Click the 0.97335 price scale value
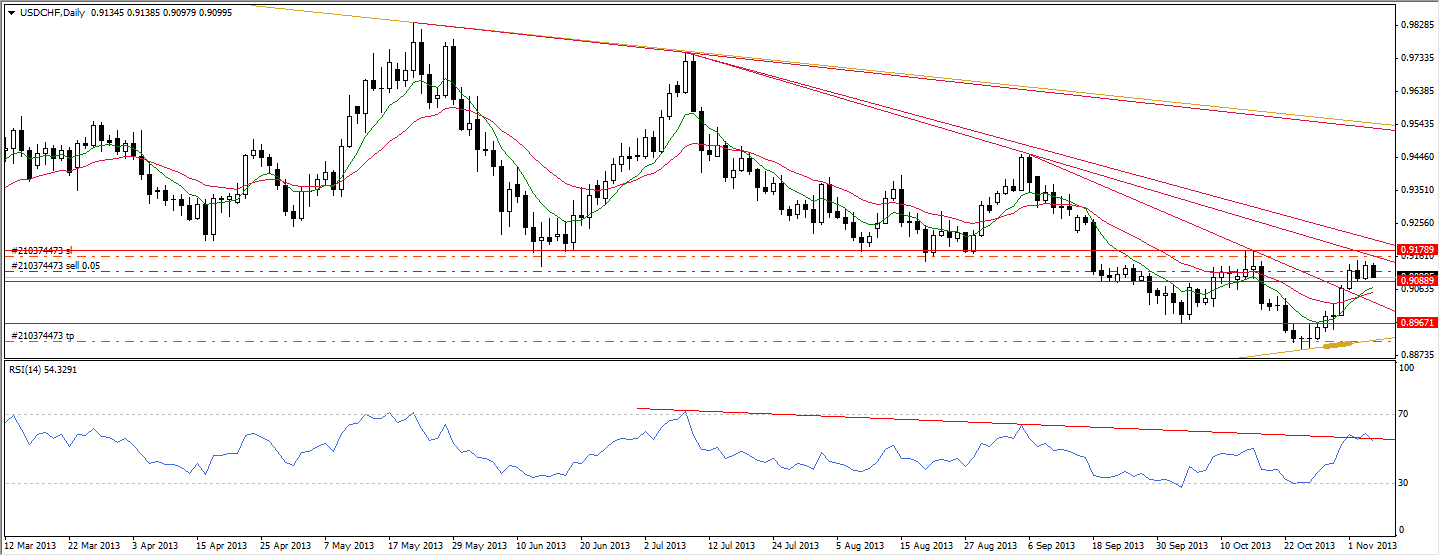The height and width of the screenshot is (556, 1440). [1418, 58]
